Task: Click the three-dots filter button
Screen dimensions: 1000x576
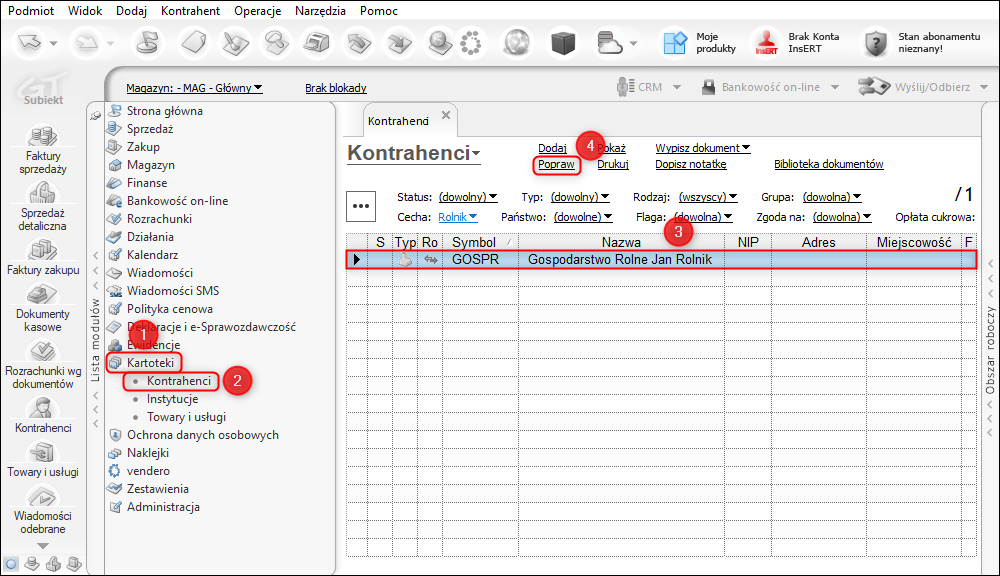Action: pyautogui.click(x=361, y=206)
